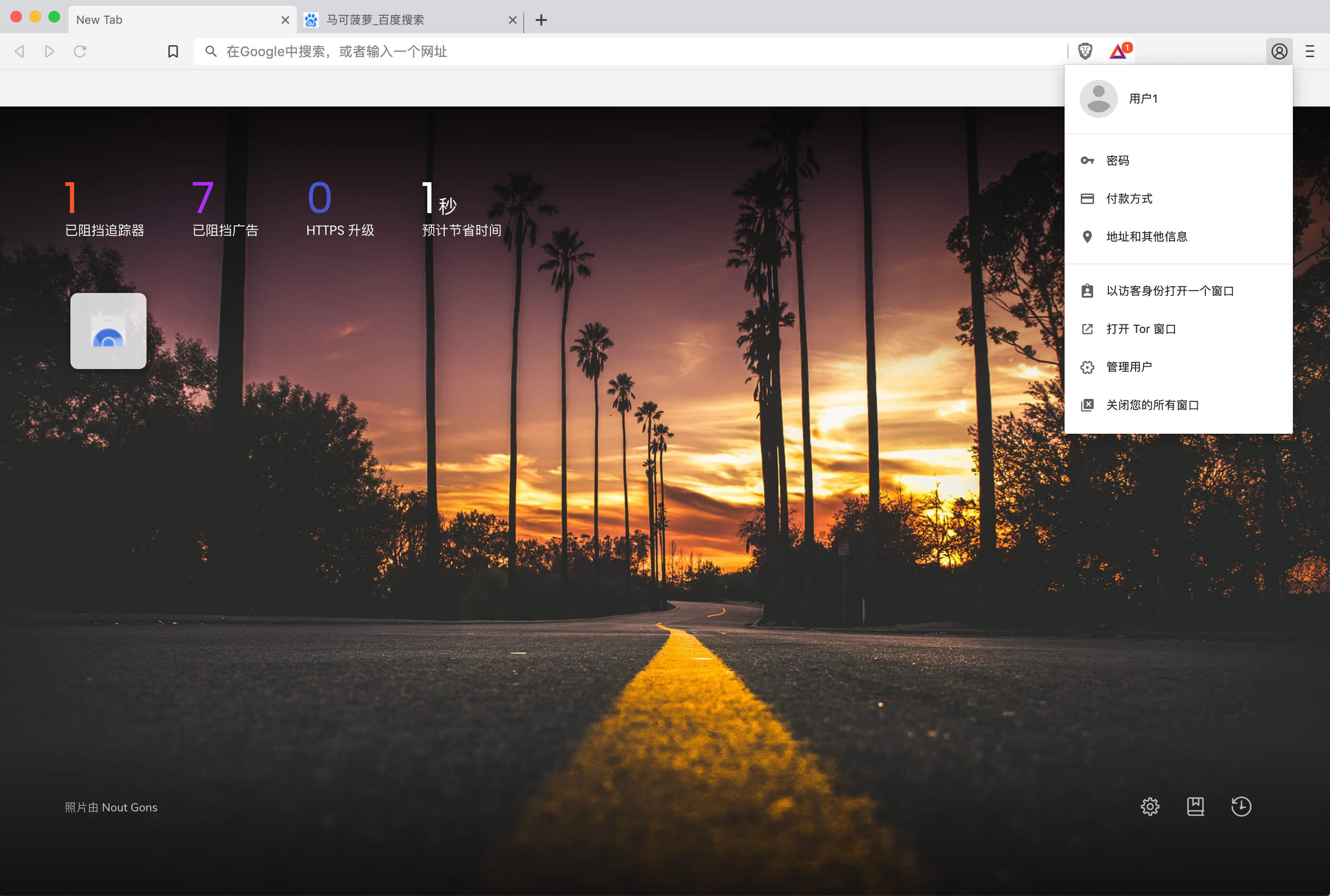
Task: Open the hamburger main menu
Action: click(x=1310, y=51)
